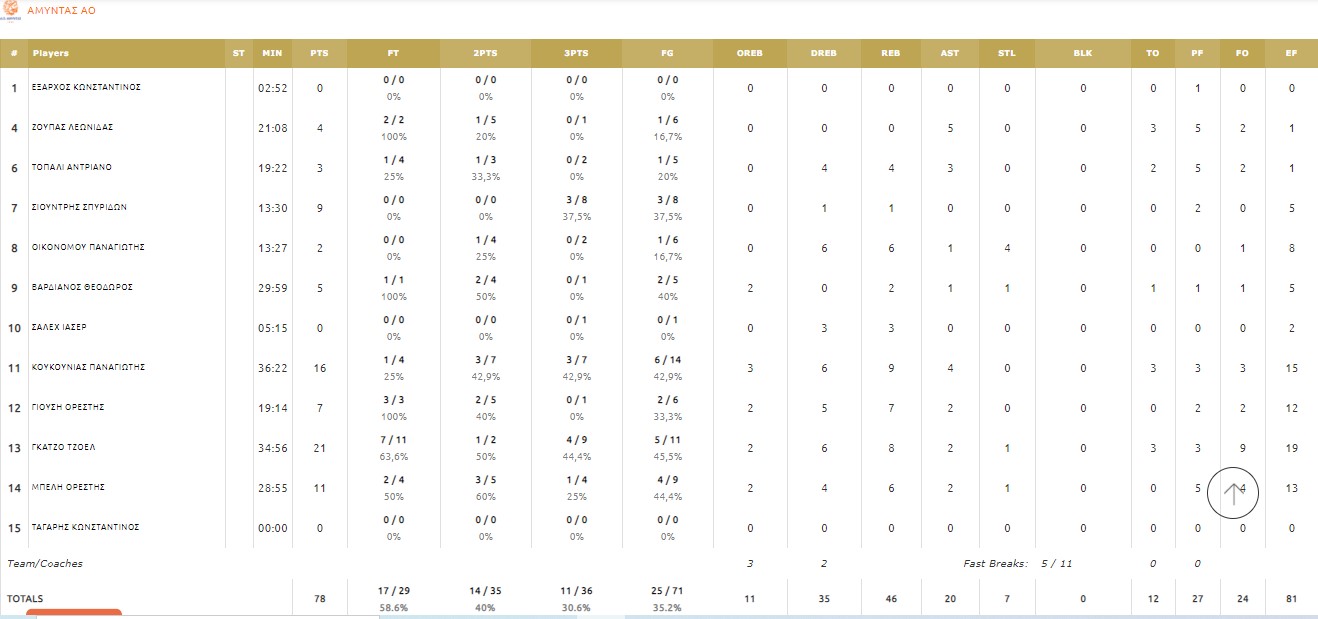Open player ΕΞΑΡΧΟΣ ΚΩΝΣΤΑΝΤΙΝΟΣ
Screen dimensions: 1318x619
[x=86, y=87]
